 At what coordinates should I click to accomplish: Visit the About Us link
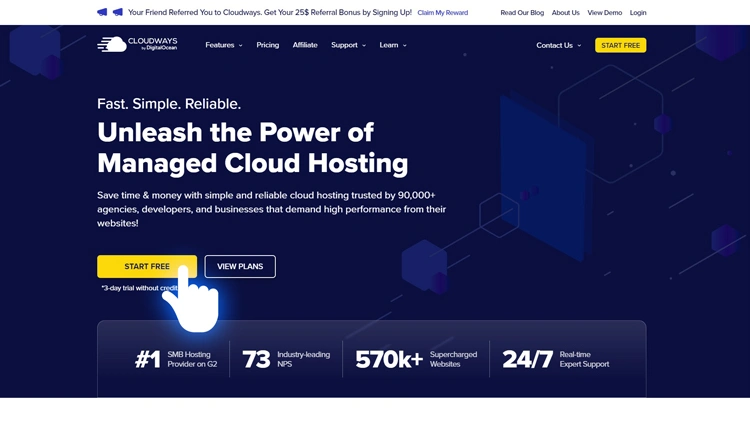coord(565,13)
